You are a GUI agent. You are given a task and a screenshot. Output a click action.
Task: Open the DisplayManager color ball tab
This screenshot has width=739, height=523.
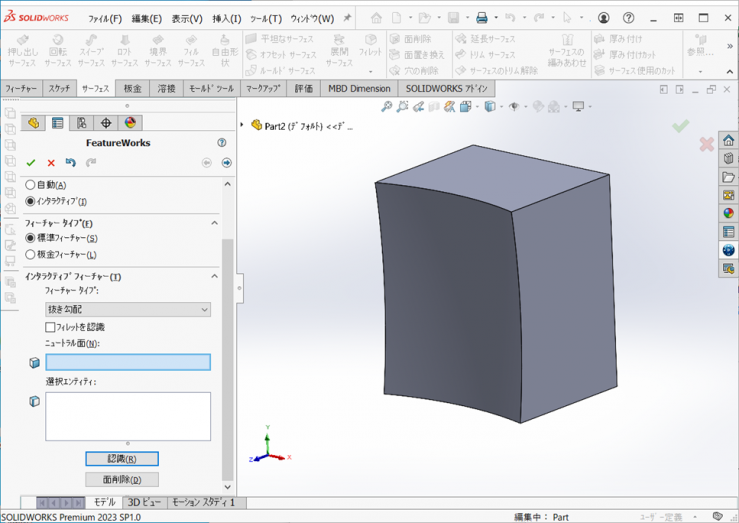[x=130, y=124]
